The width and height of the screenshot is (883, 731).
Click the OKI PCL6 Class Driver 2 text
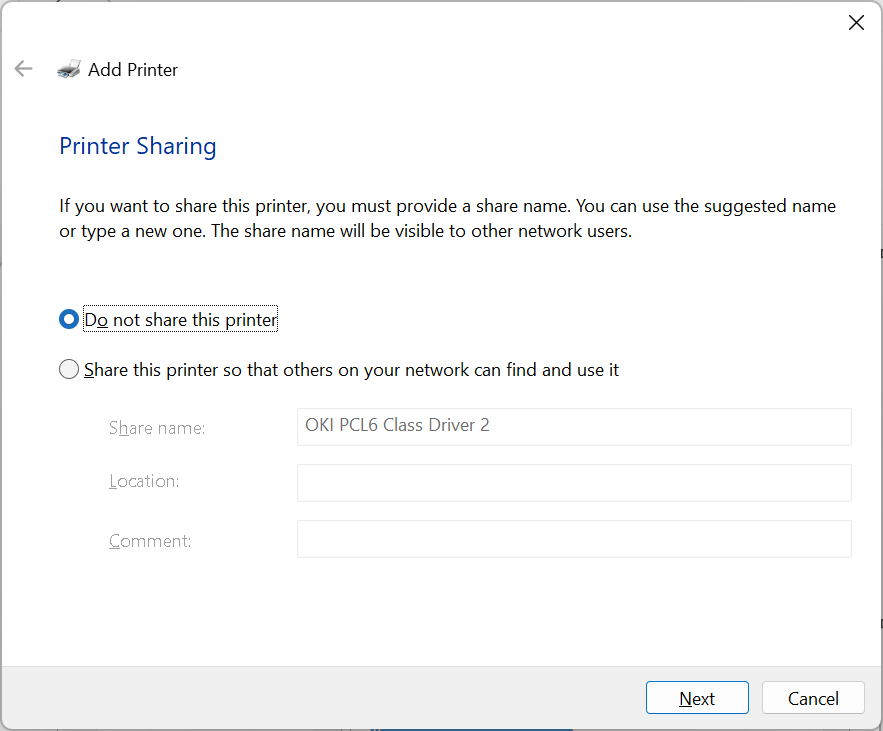397,425
